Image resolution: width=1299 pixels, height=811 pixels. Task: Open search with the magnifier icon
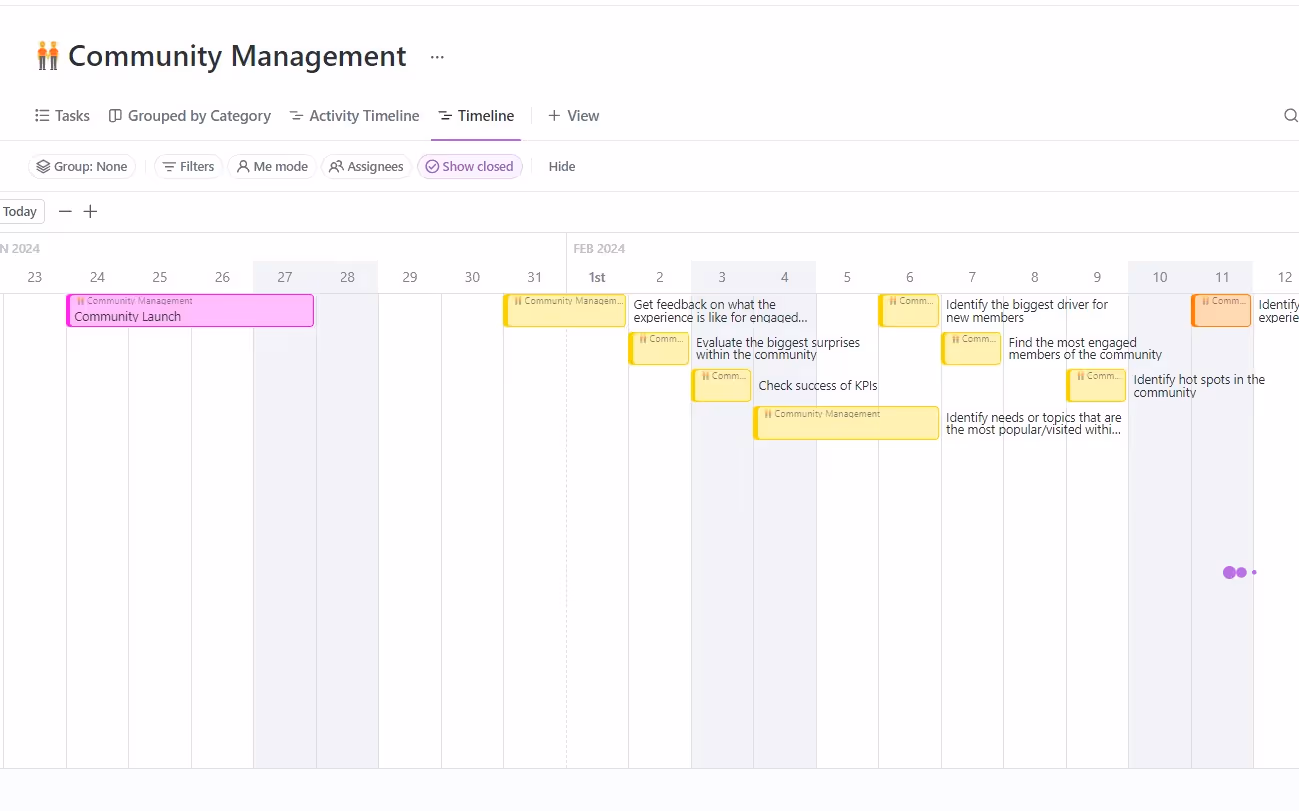1291,115
